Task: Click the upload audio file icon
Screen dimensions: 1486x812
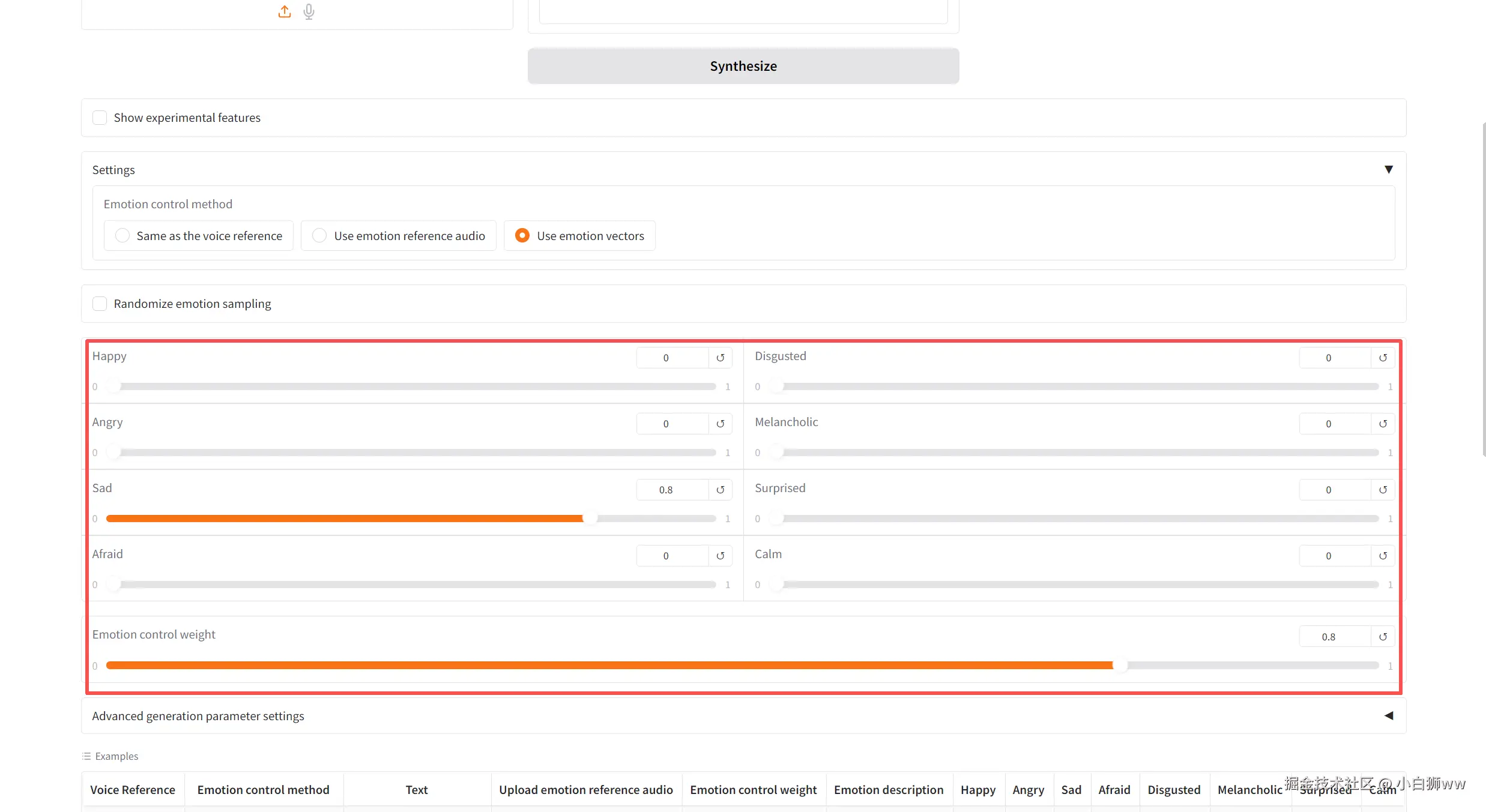Action: (285, 11)
